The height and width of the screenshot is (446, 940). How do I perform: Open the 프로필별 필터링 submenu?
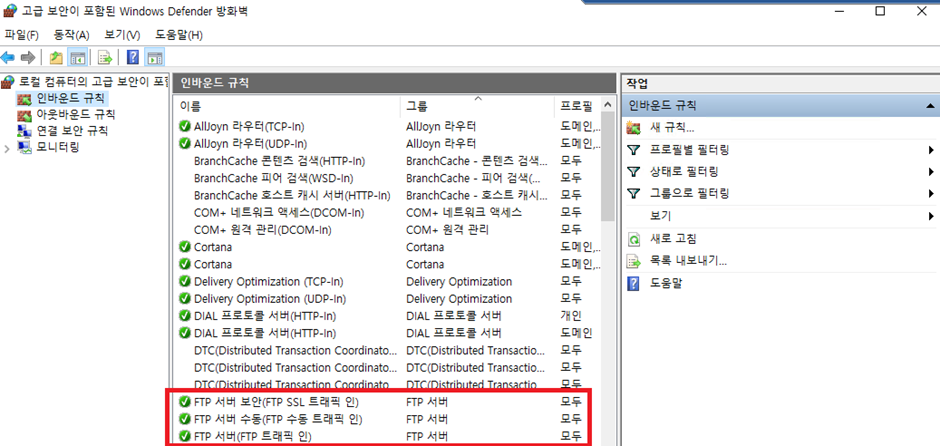coord(931,150)
